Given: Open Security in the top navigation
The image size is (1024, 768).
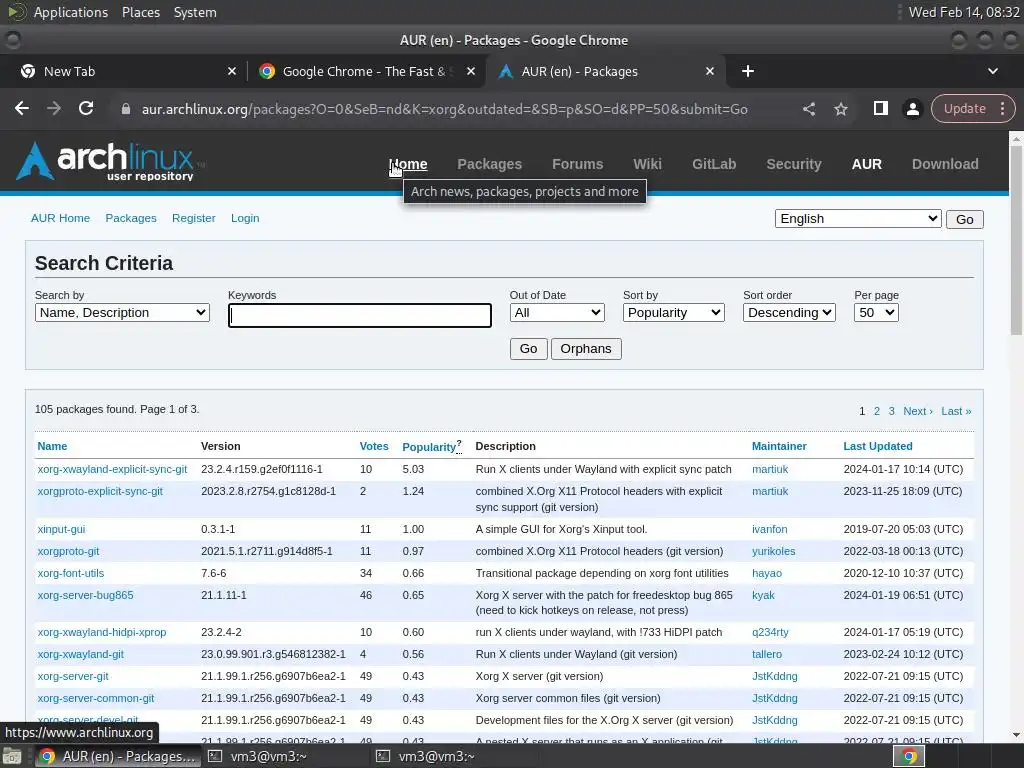Looking at the screenshot, I should 793,164.
